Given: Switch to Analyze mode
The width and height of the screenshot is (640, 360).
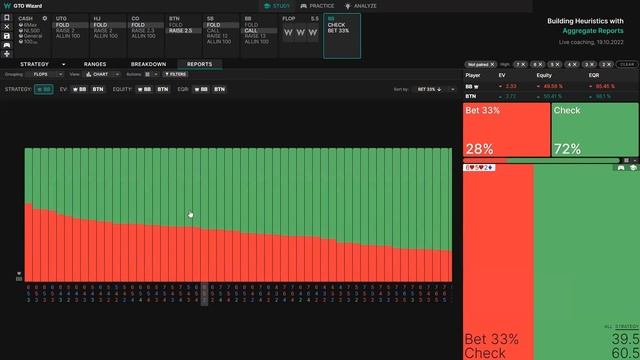Looking at the screenshot, I should pyautogui.click(x=361, y=6).
